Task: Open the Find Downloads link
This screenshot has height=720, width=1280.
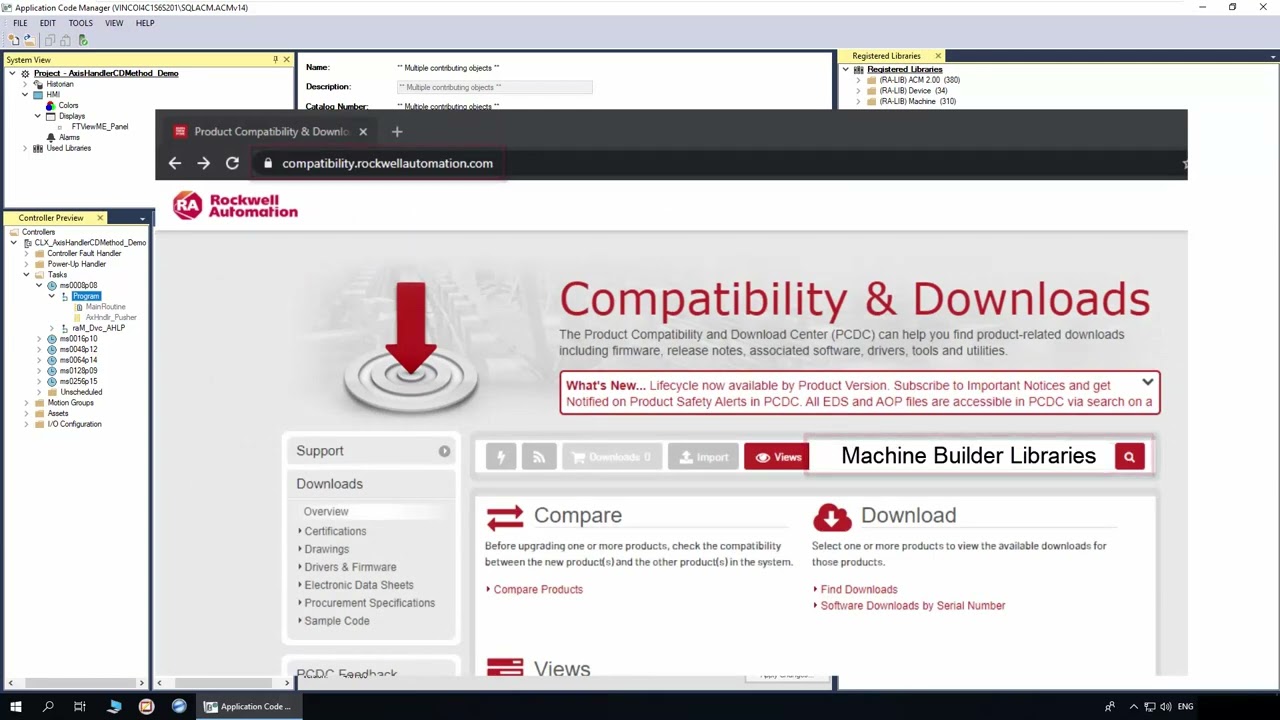Action: pos(859,589)
